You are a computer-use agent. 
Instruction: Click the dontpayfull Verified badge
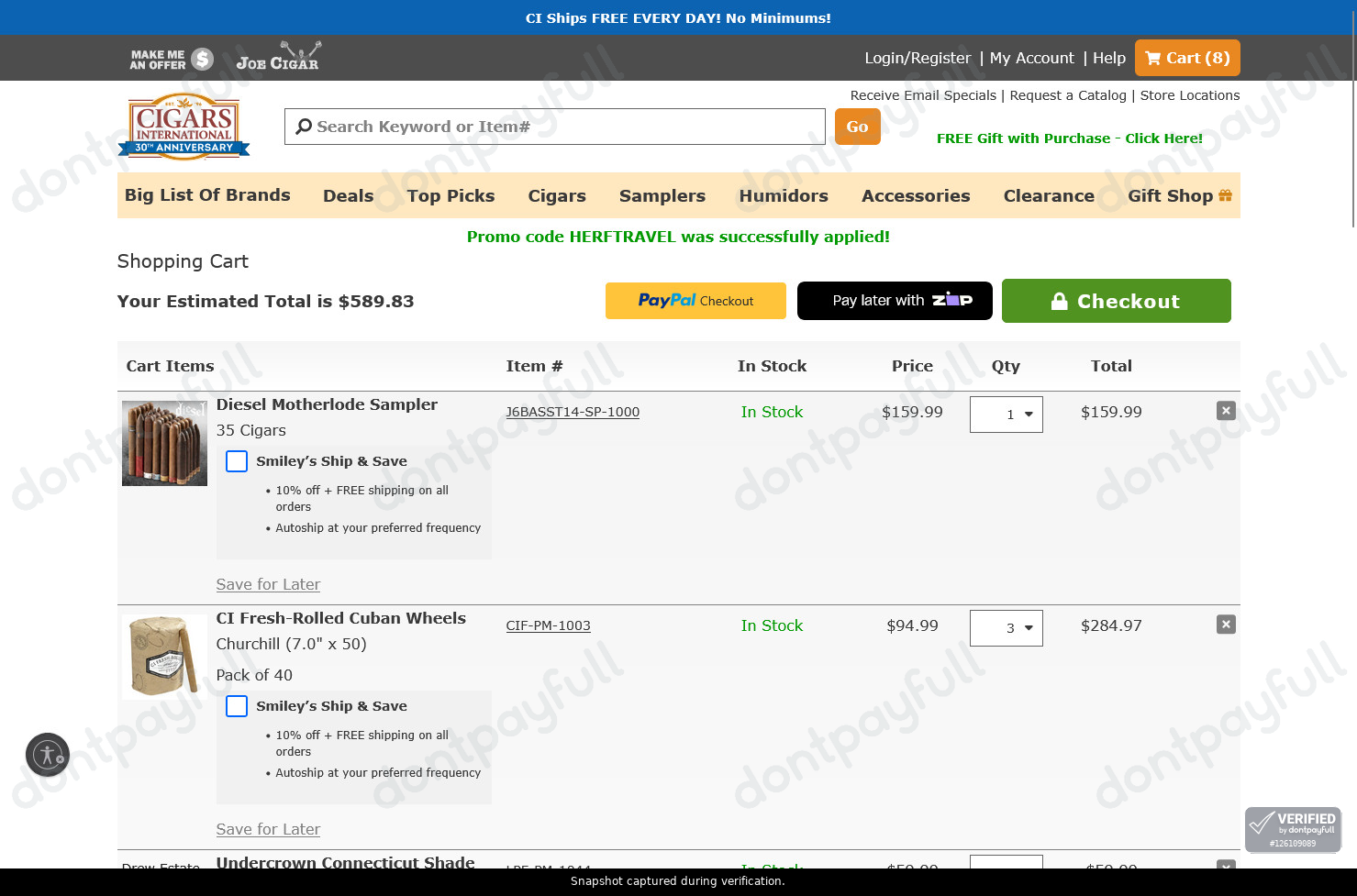coord(1293,829)
